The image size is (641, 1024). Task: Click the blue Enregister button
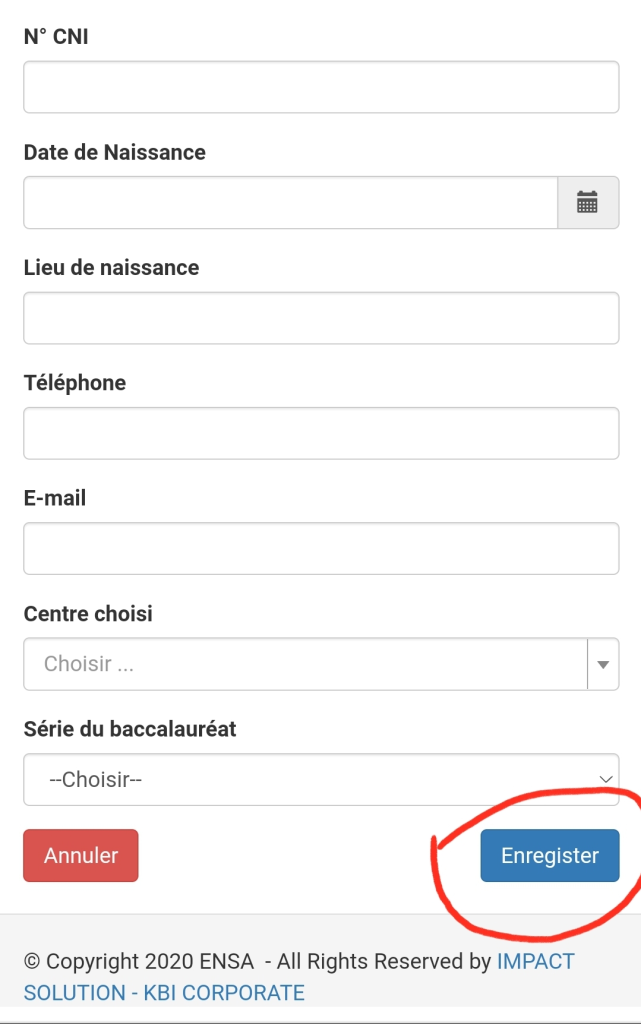pos(550,856)
